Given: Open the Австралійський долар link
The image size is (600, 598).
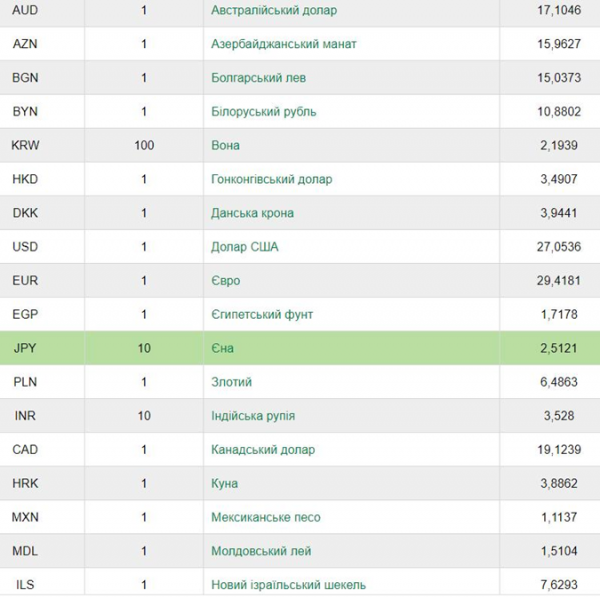Looking at the screenshot, I should pos(274,10).
